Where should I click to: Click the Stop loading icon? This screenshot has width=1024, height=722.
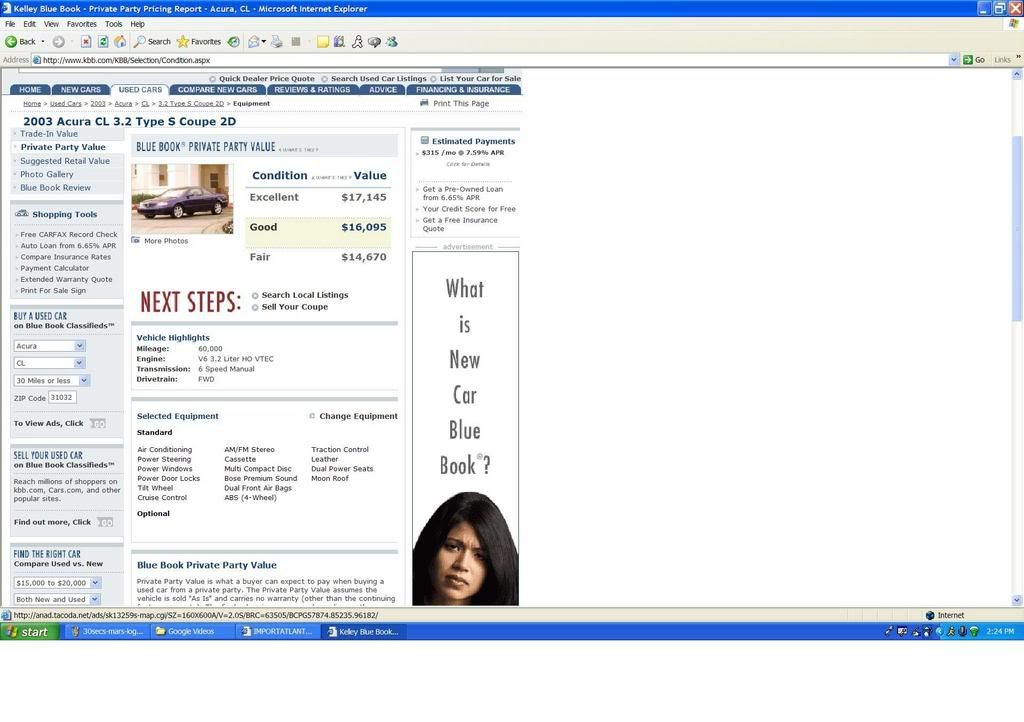tap(86, 42)
